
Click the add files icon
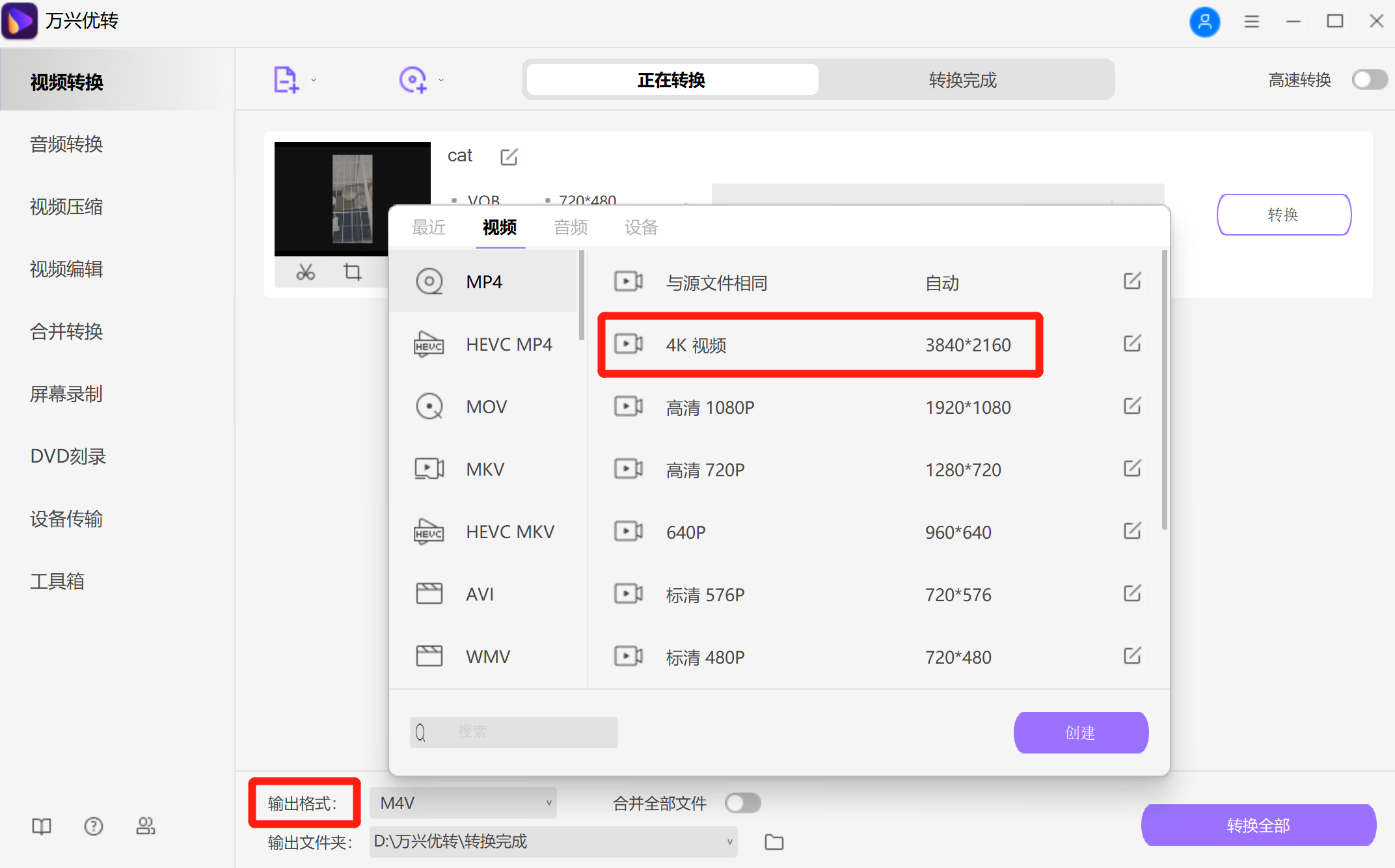(286, 79)
